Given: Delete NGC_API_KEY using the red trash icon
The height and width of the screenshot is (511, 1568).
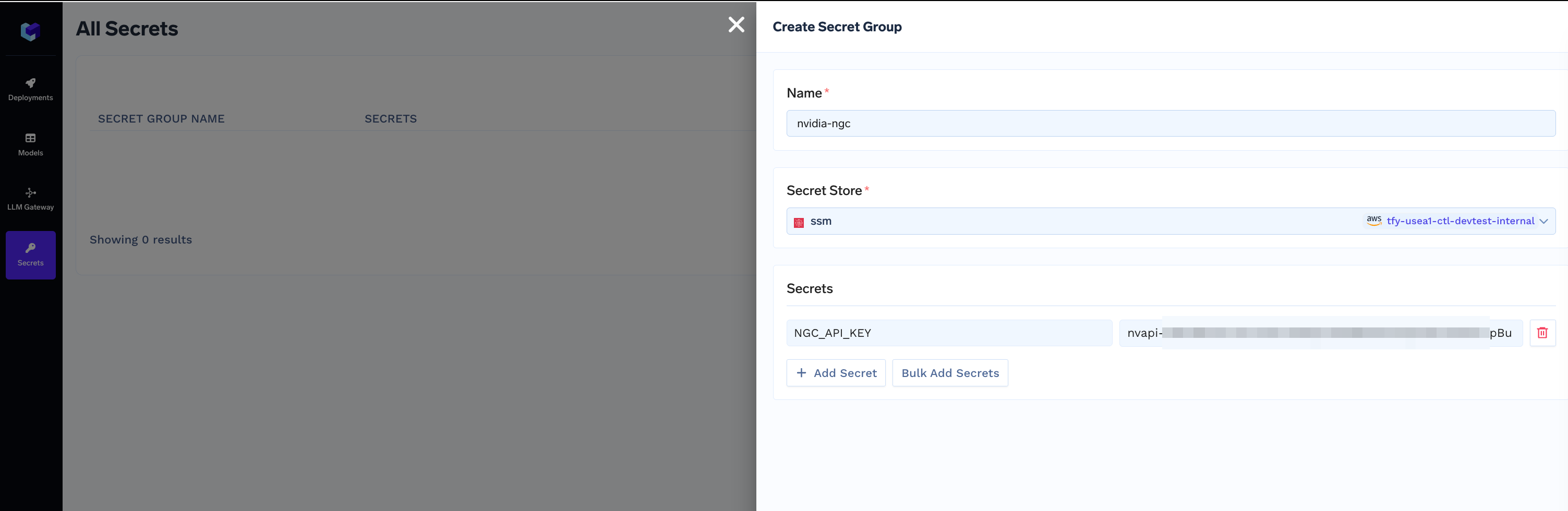Looking at the screenshot, I should (x=1543, y=333).
